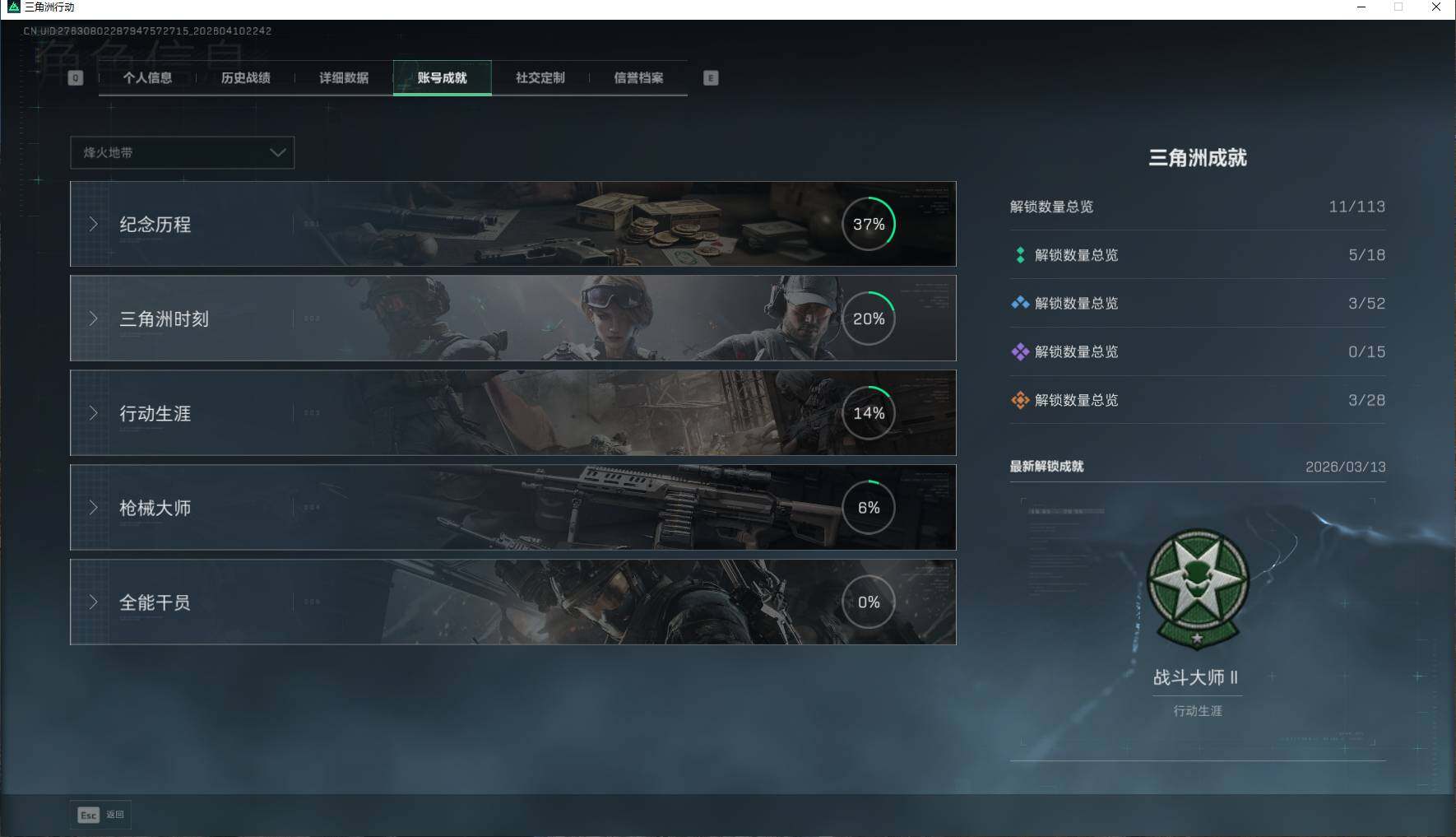Expand the 三角洲时刻 achievement category
This screenshot has width=1456, height=837.
(512, 319)
